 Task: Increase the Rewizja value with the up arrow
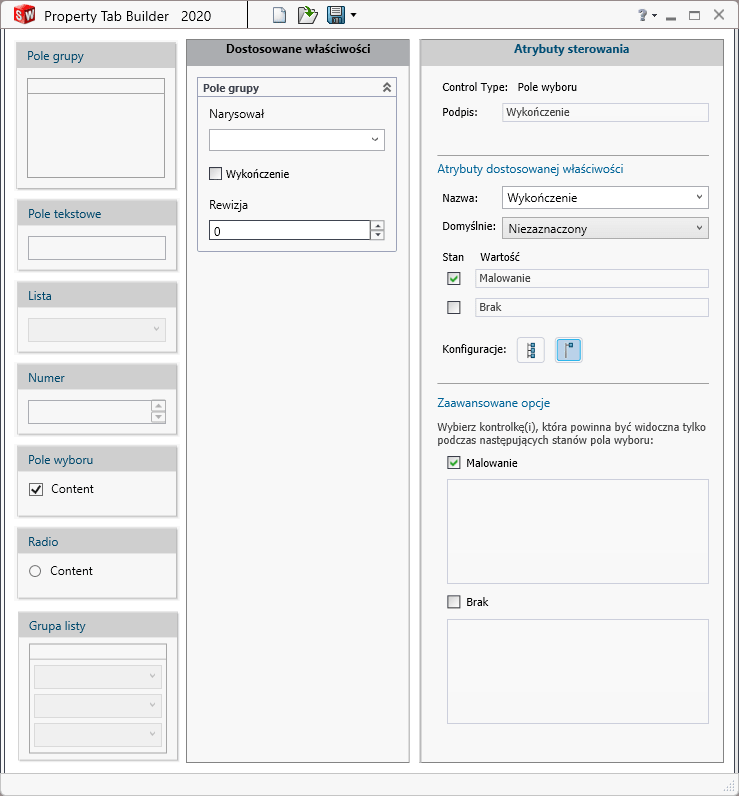378,225
